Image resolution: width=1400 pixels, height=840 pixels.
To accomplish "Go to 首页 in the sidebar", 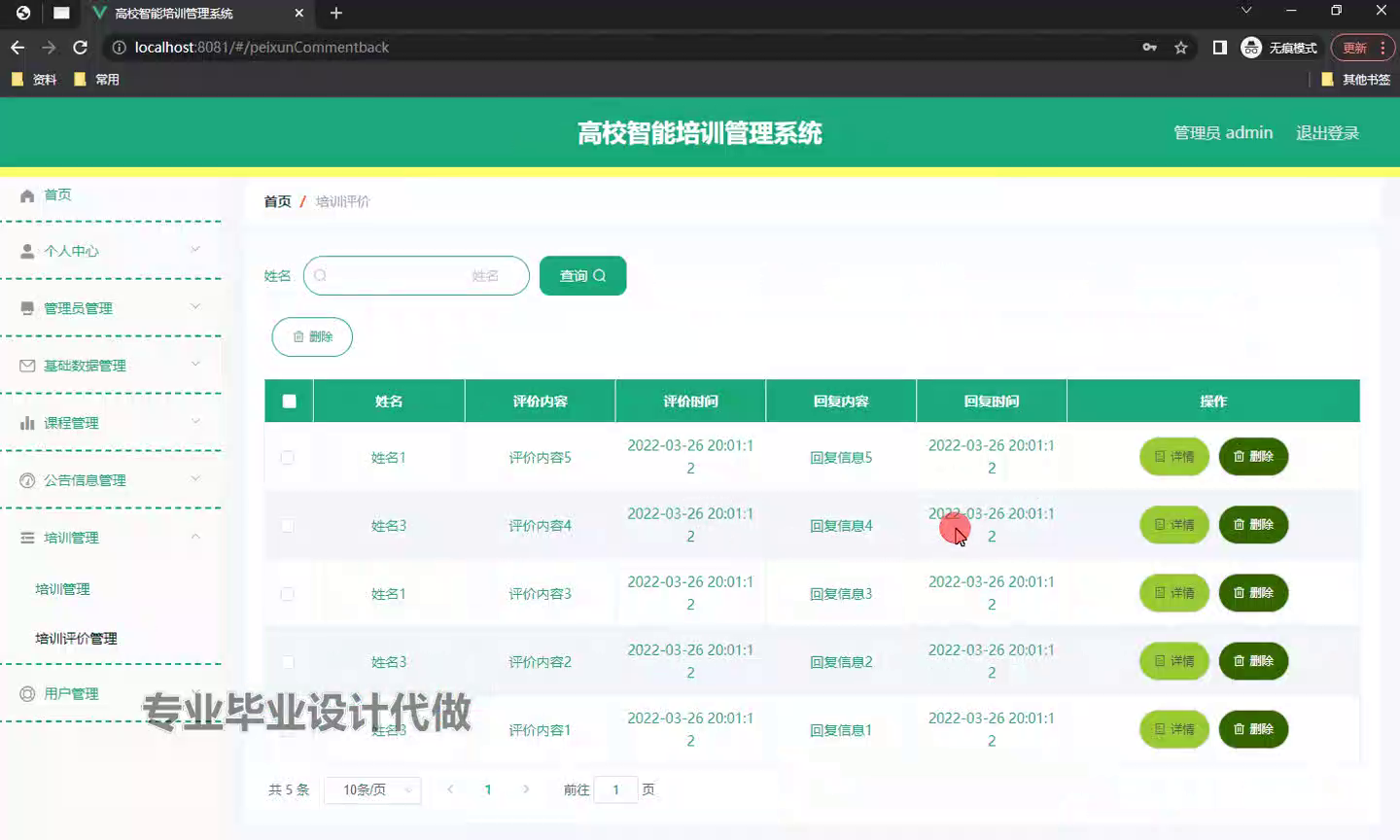I will [x=57, y=194].
